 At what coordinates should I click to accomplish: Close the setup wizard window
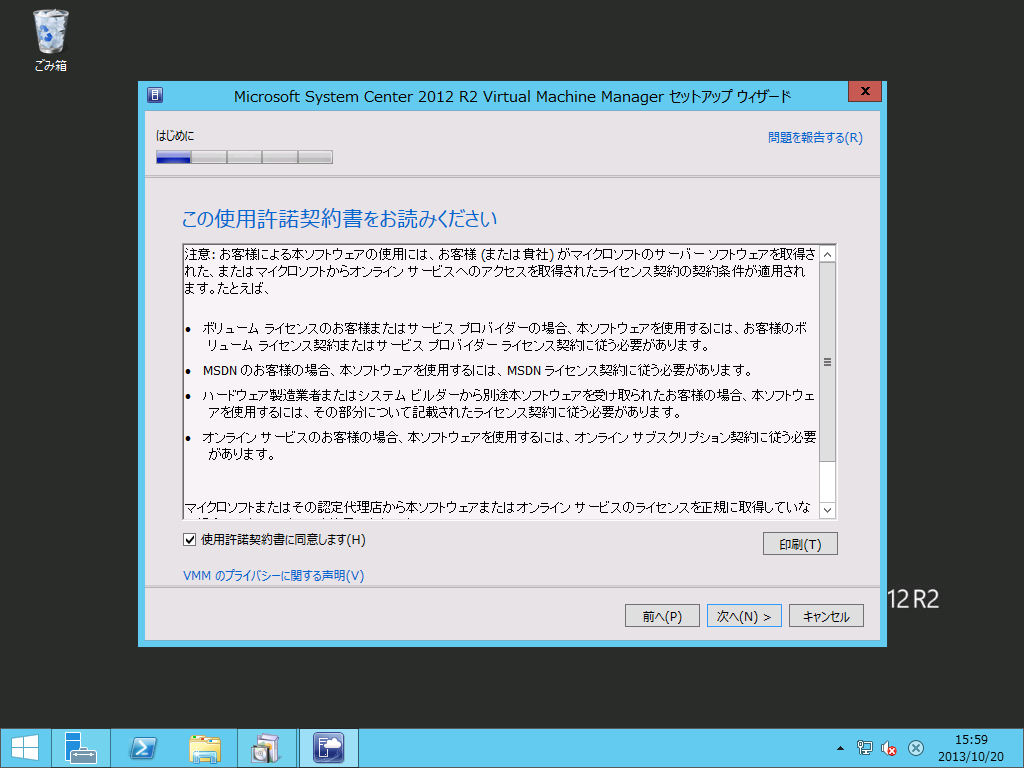865,91
